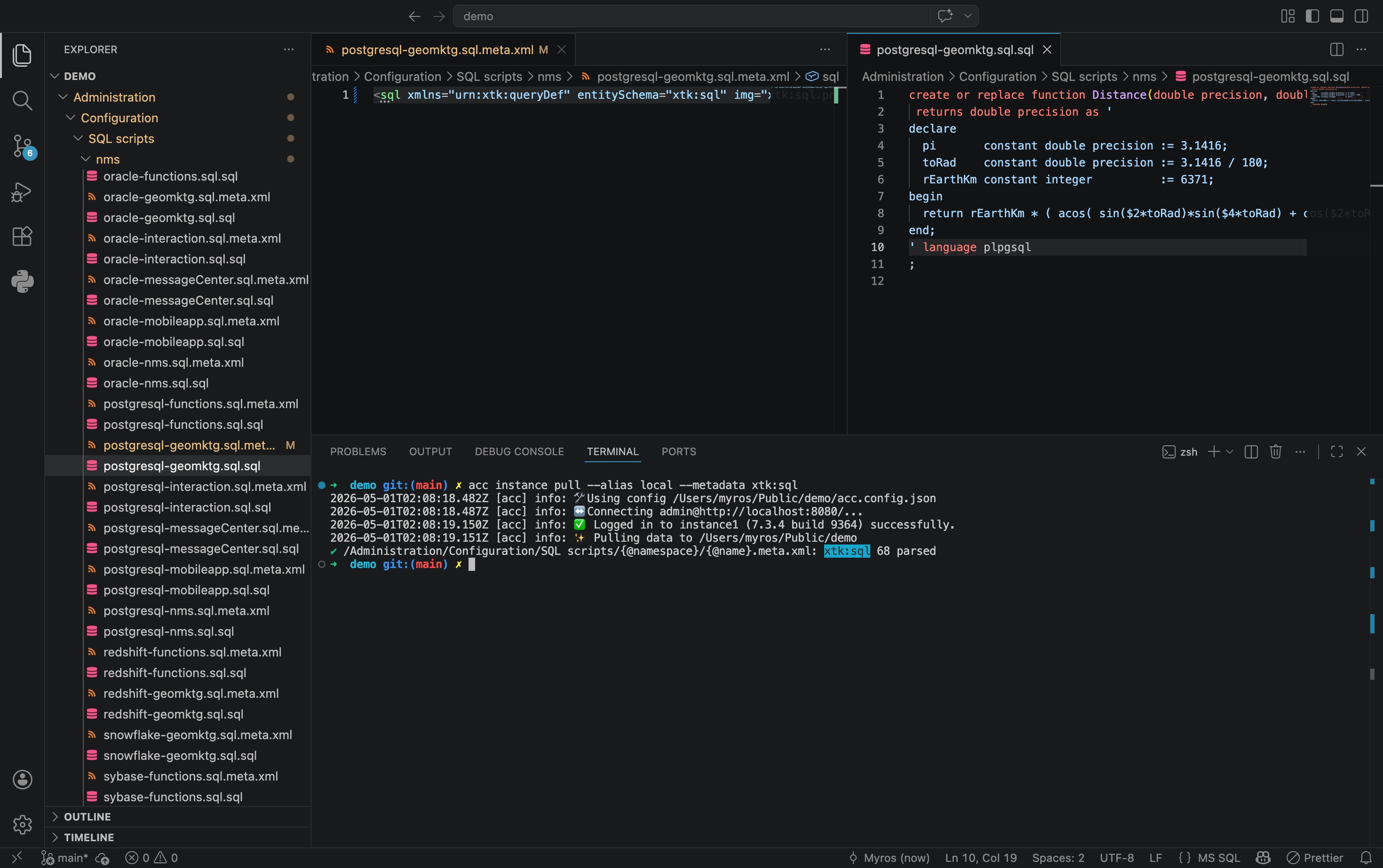Screen dimensions: 1383x868
Task: Open errors and warnings status item
Action: point(151,858)
